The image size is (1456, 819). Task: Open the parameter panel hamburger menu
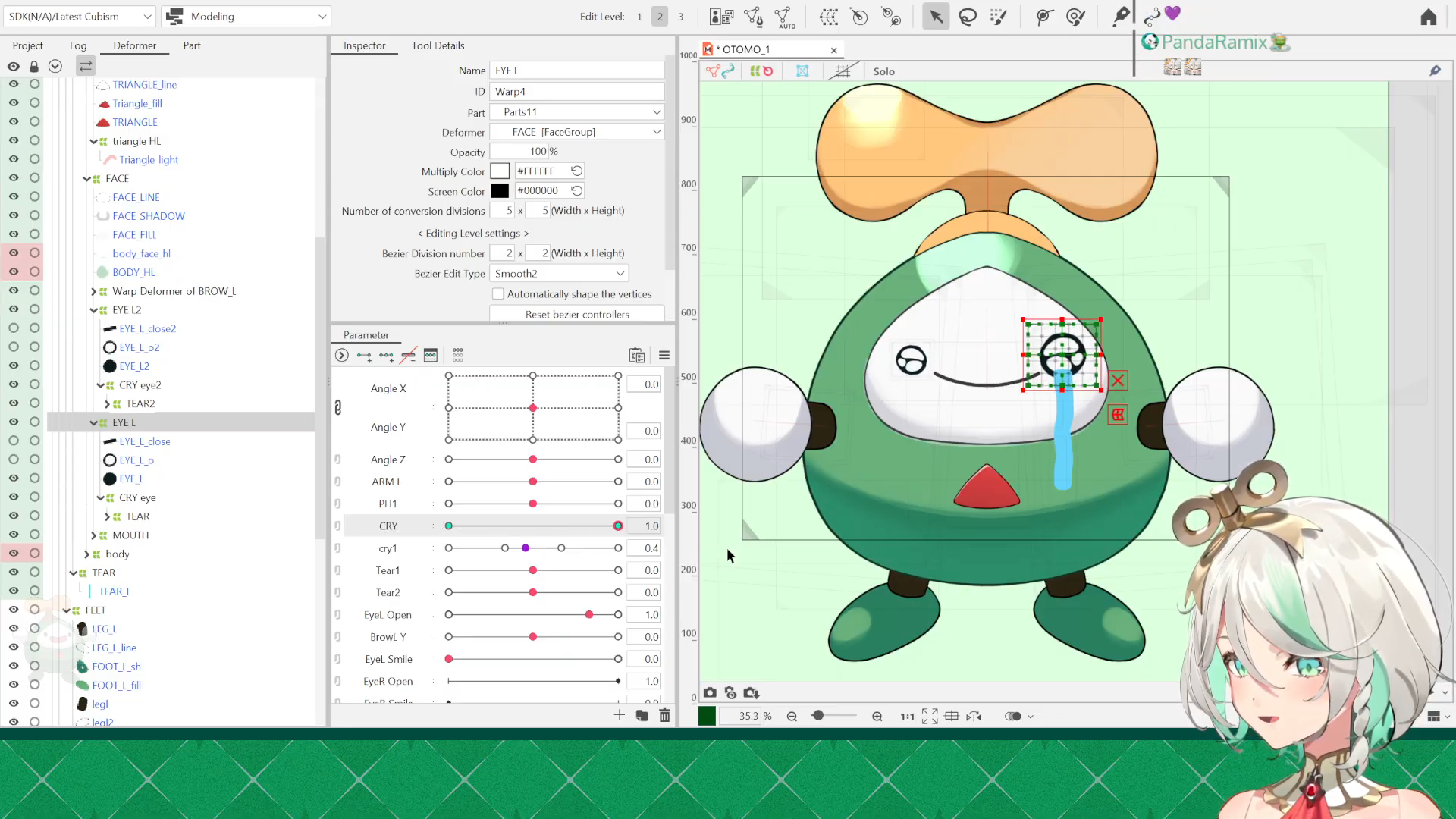(x=664, y=355)
